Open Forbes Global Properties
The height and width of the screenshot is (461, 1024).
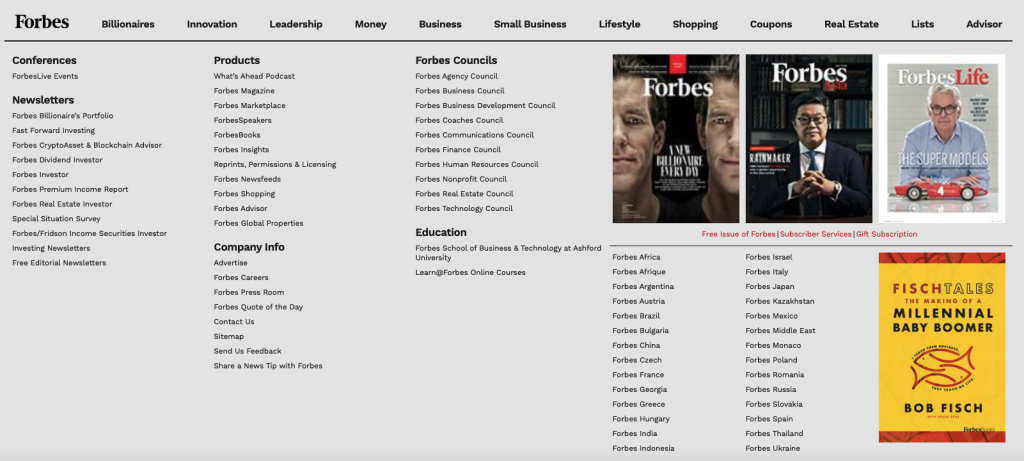259,223
